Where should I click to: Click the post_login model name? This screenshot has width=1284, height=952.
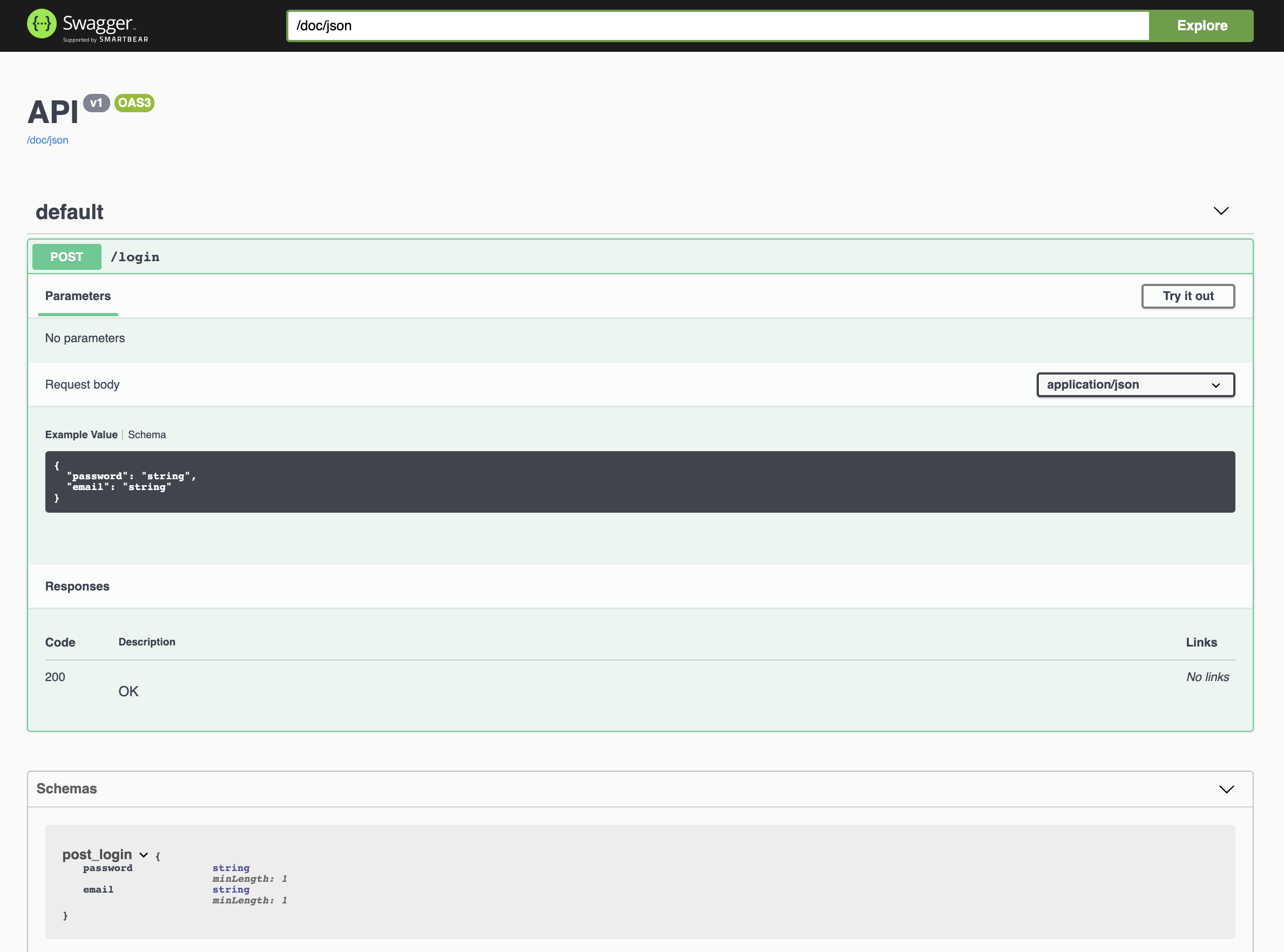(x=97, y=855)
